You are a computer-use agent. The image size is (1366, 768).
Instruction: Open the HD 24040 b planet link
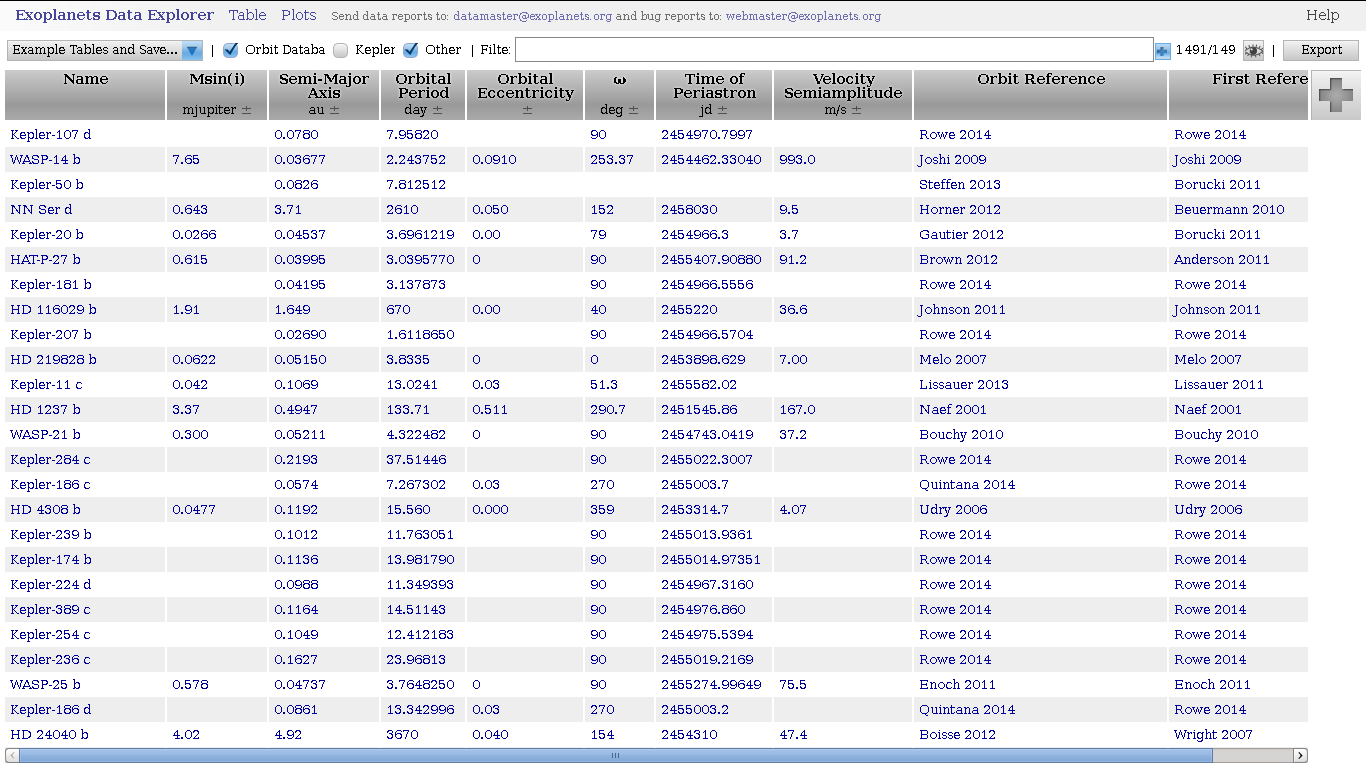coord(49,734)
